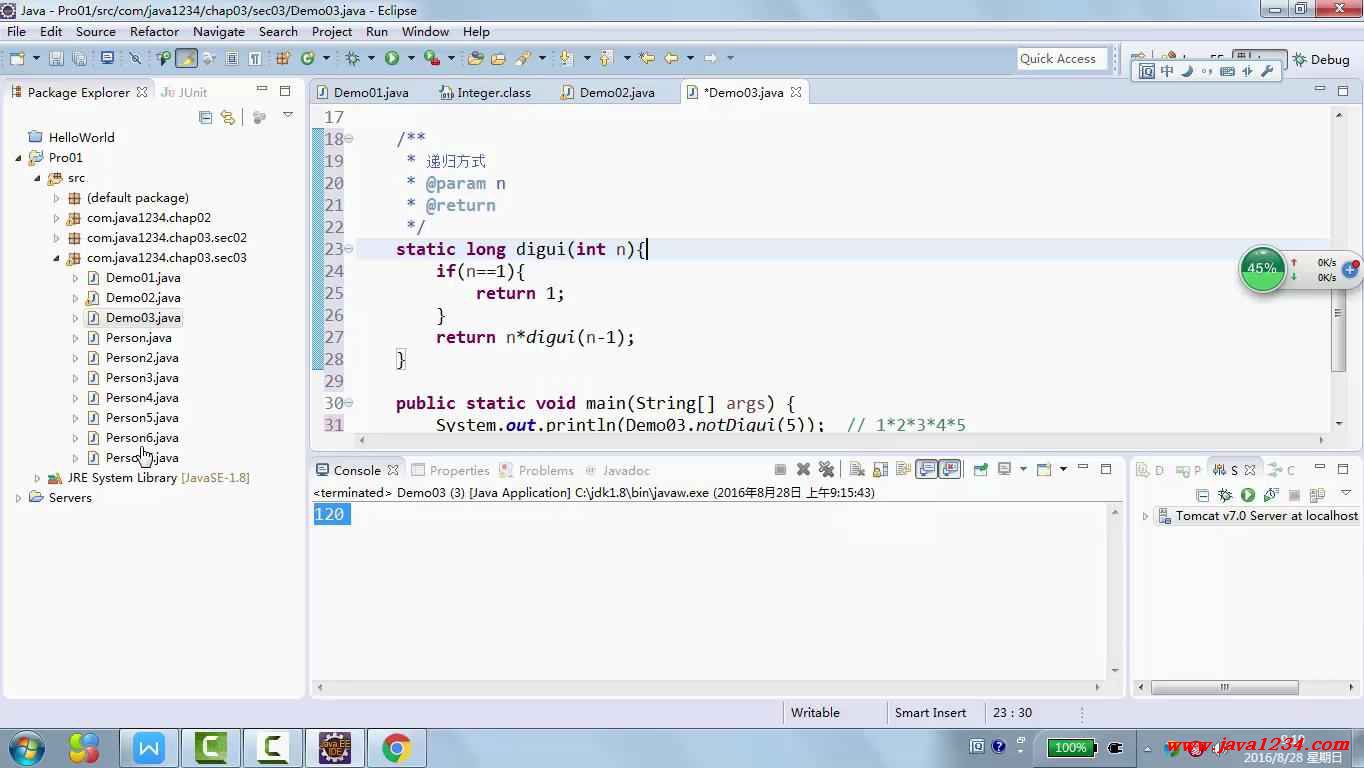Expand the com.java1234.chap02 package

tap(57, 218)
